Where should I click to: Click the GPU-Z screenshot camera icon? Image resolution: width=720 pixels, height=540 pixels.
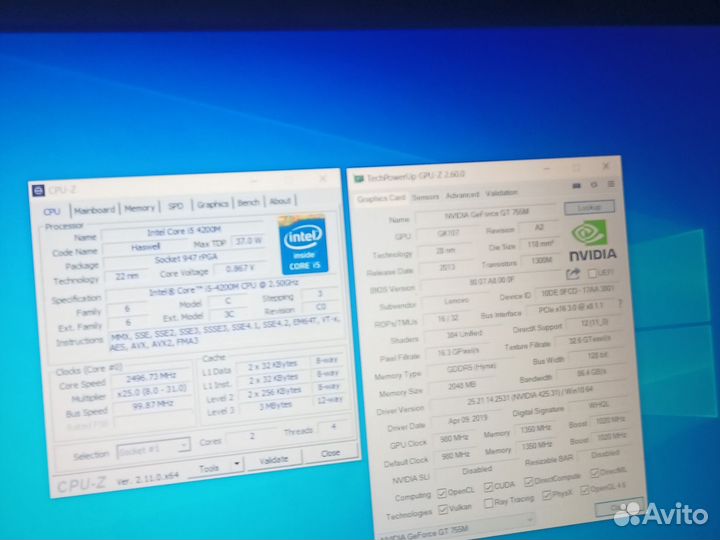click(577, 186)
